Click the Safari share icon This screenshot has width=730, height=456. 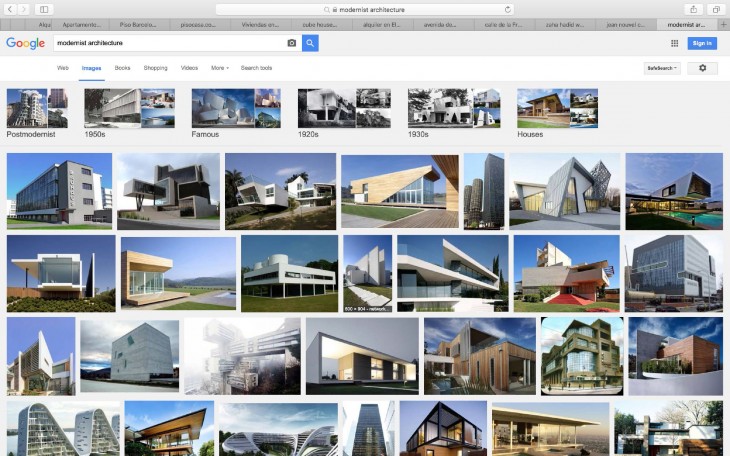693,9
